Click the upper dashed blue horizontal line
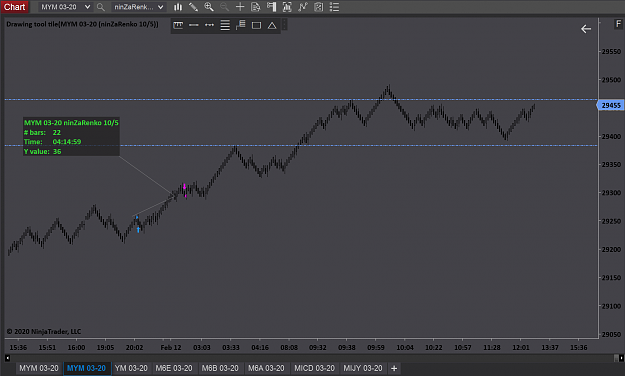The height and width of the screenshot is (376, 625). pos(301,100)
